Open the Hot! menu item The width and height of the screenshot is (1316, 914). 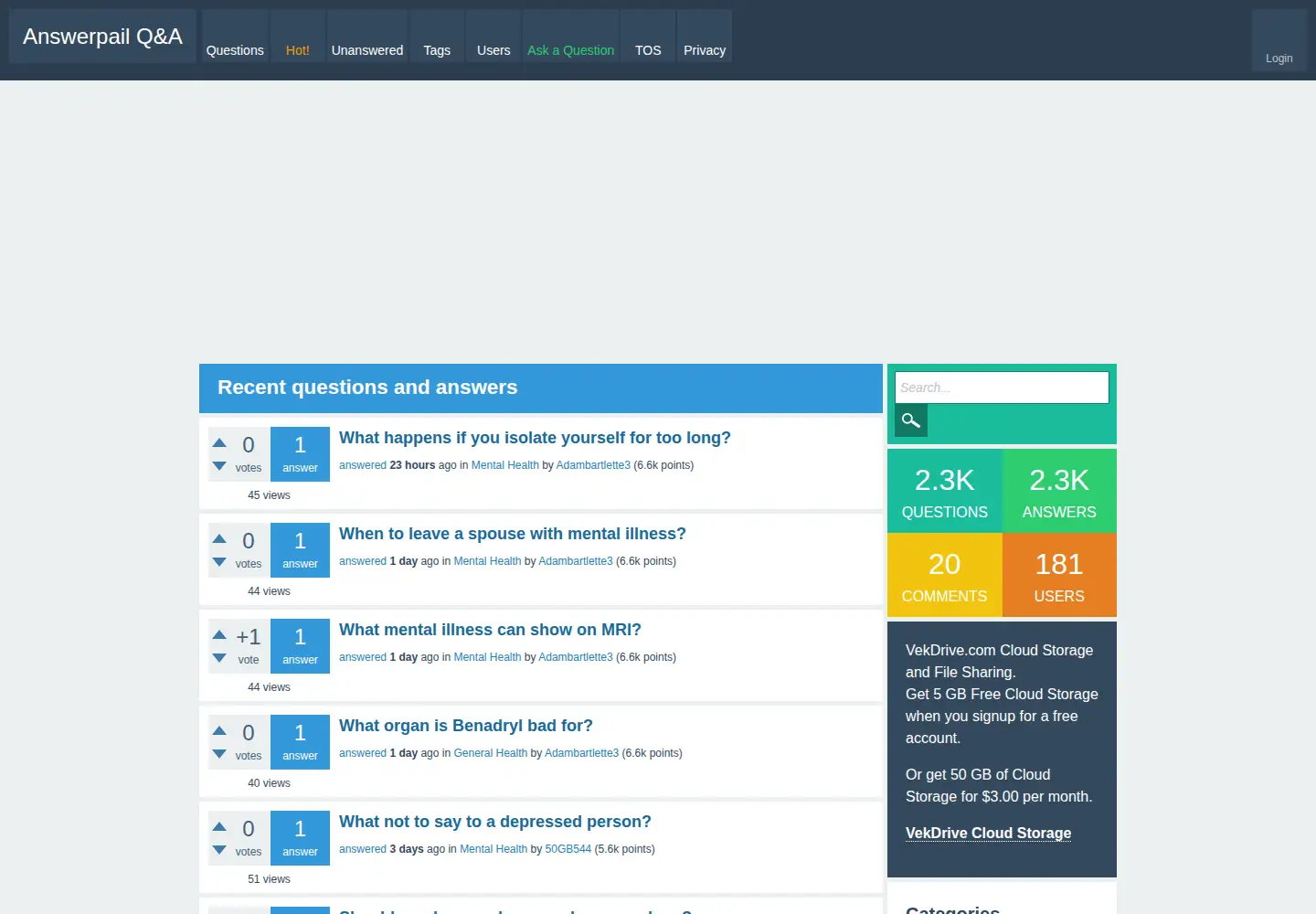click(x=298, y=37)
